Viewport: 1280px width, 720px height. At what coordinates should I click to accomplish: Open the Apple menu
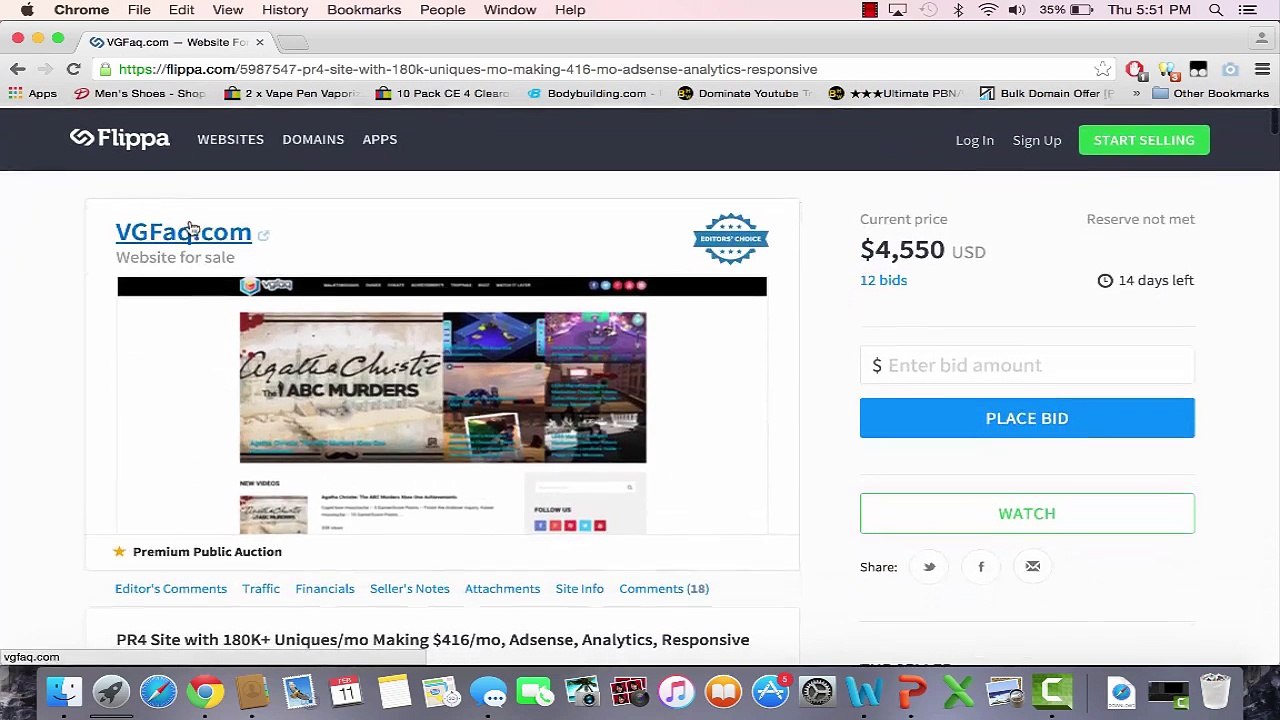(27, 10)
